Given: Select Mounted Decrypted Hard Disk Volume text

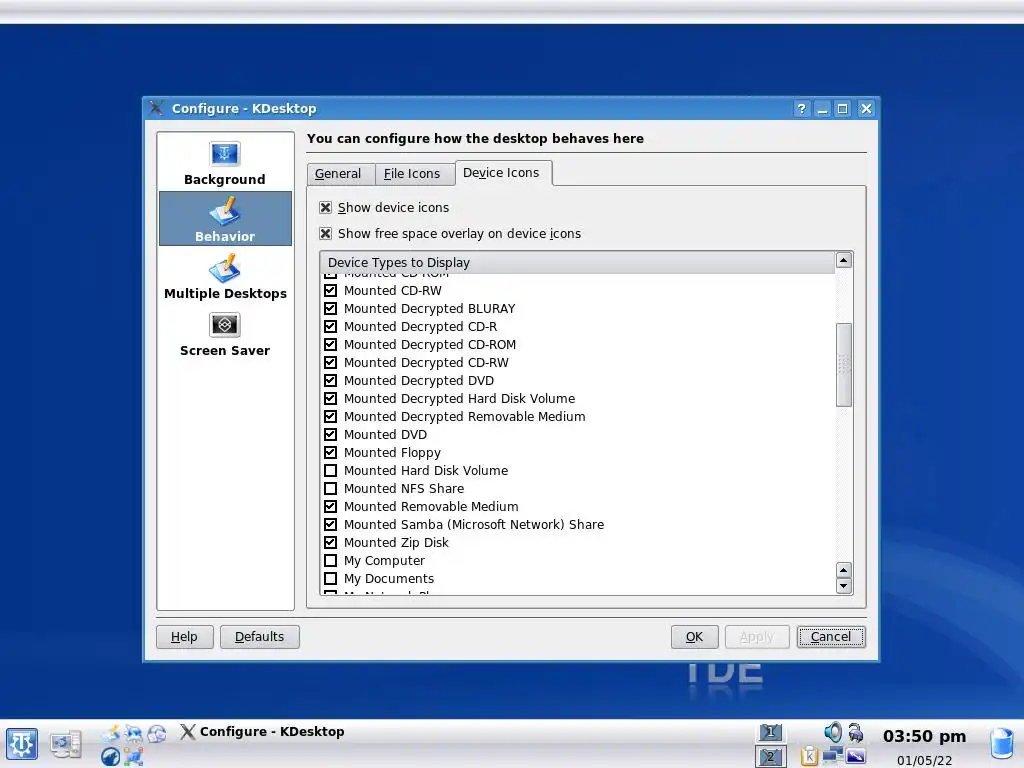Looking at the screenshot, I should tap(460, 398).
